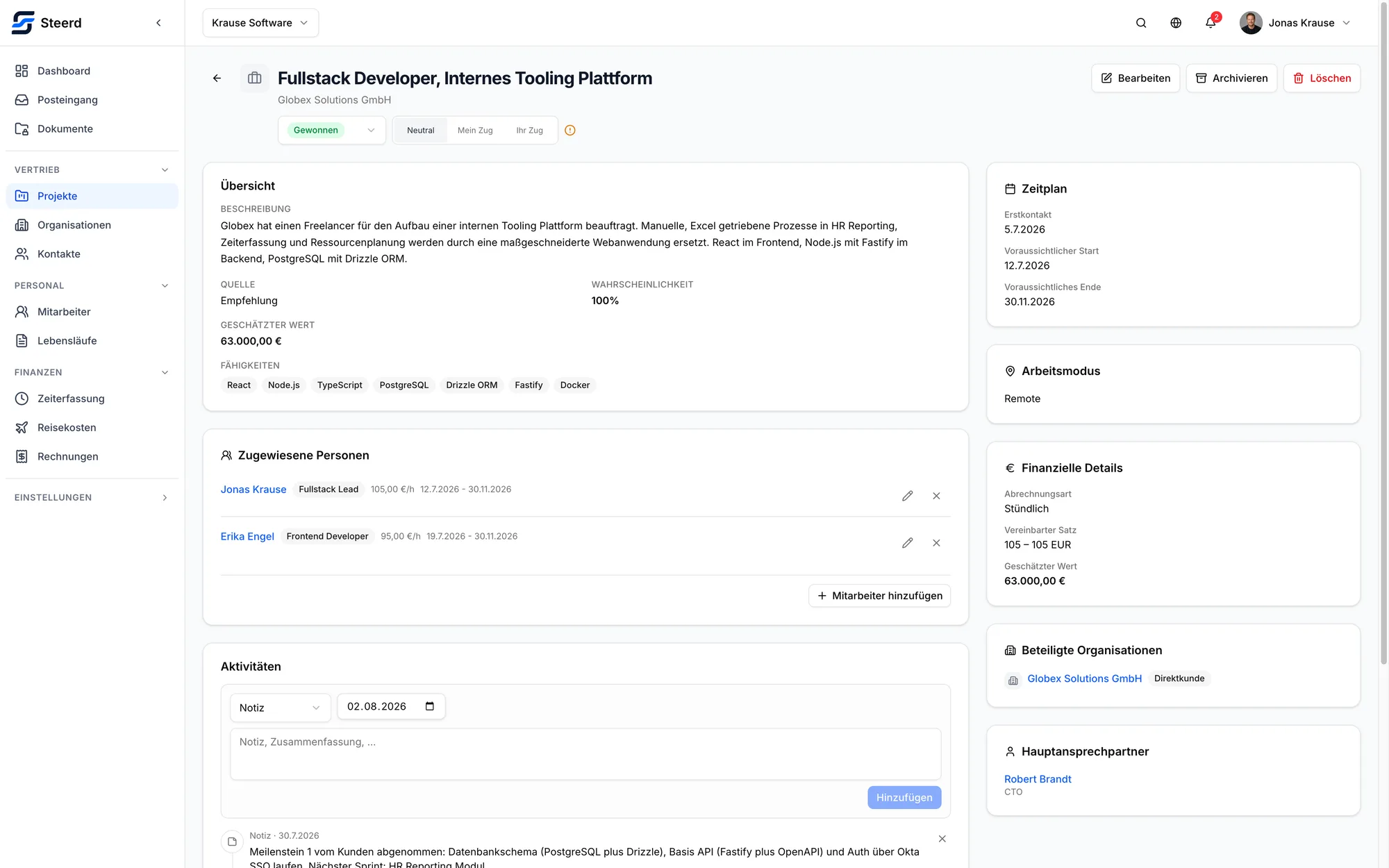Open calendar picker icon in date field

coord(430,706)
